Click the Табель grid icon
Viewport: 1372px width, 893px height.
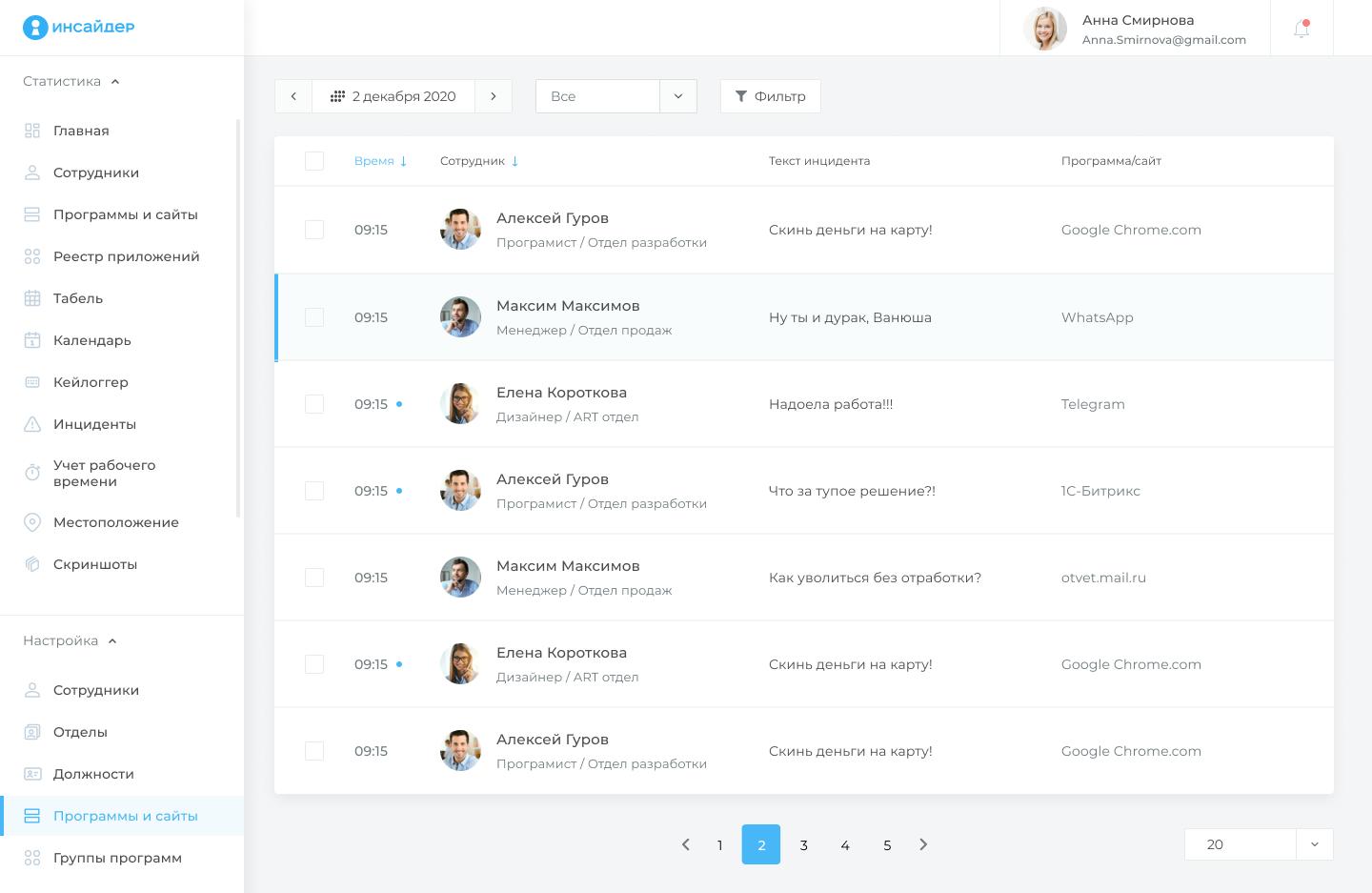32,298
